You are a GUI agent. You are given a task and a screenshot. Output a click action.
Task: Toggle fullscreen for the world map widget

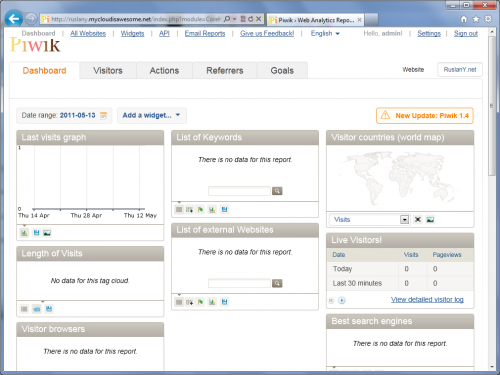418,219
